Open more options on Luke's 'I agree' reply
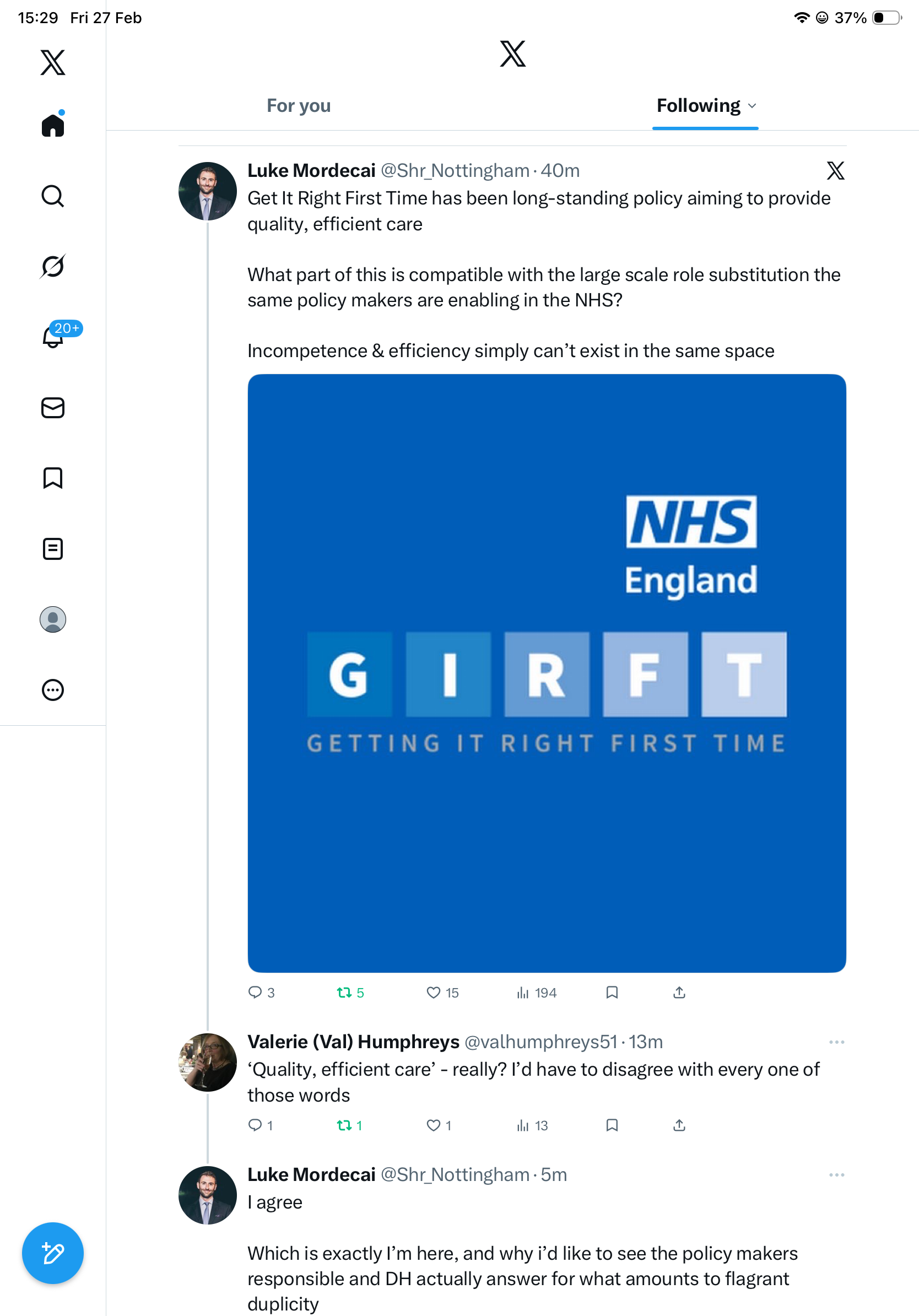Screen dimensions: 919x1316 (836, 1175)
